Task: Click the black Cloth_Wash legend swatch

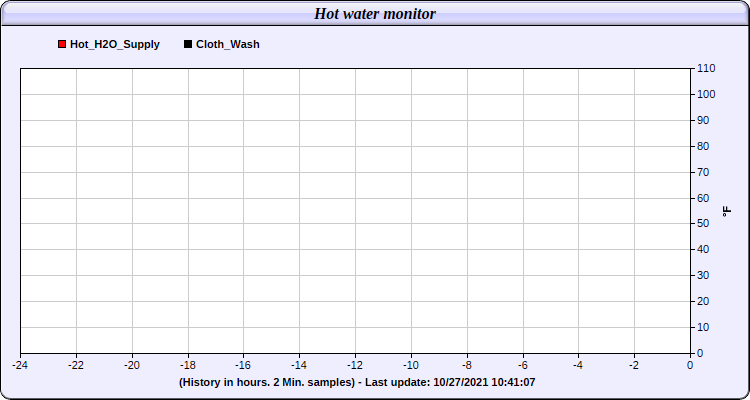Action: click(188, 44)
